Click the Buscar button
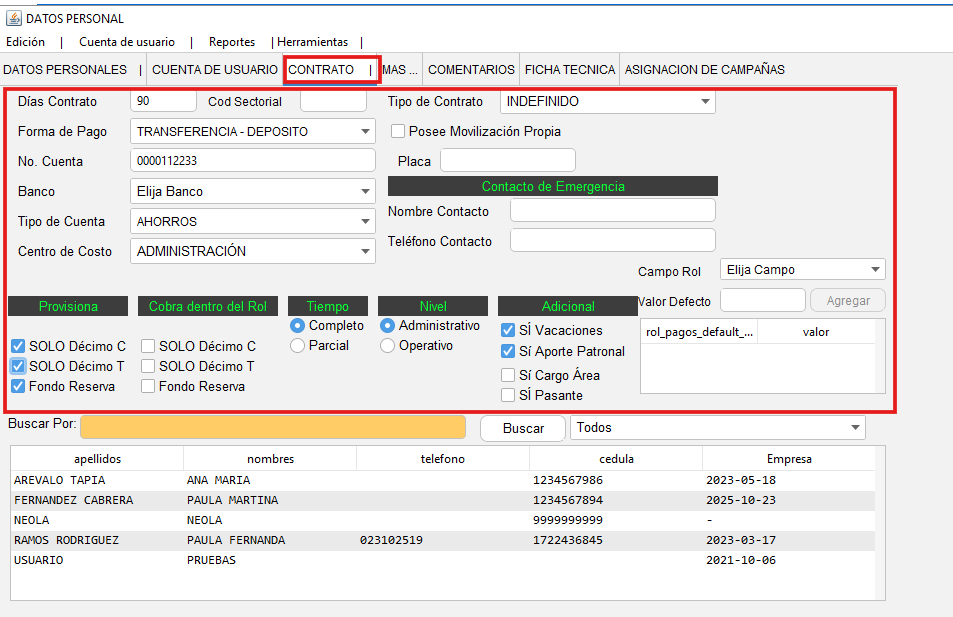The height and width of the screenshot is (617, 953). pos(523,428)
